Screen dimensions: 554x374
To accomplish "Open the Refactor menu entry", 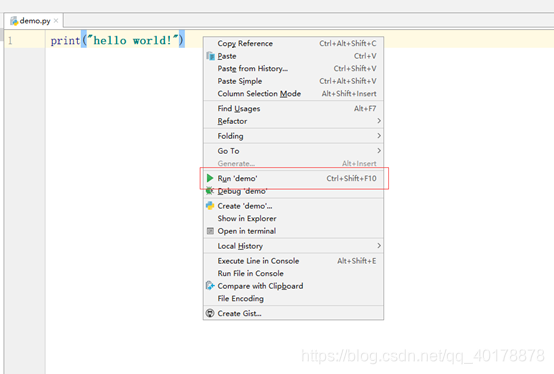I will (x=293, y=121).
